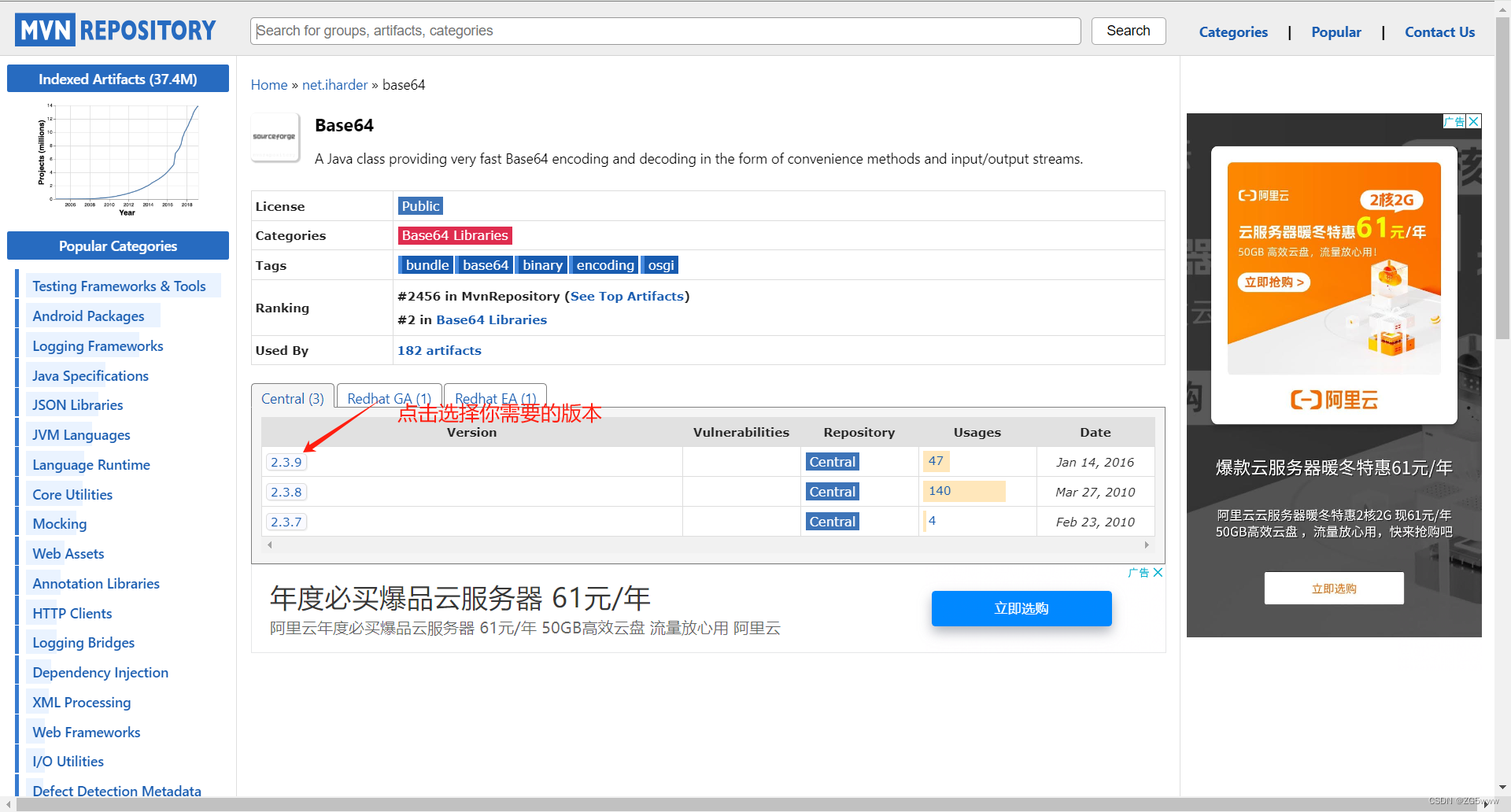Switch to the Redhat GA (1) tab
The width and height of the screenshot is (1511, 812).
[x=388, y=398]
